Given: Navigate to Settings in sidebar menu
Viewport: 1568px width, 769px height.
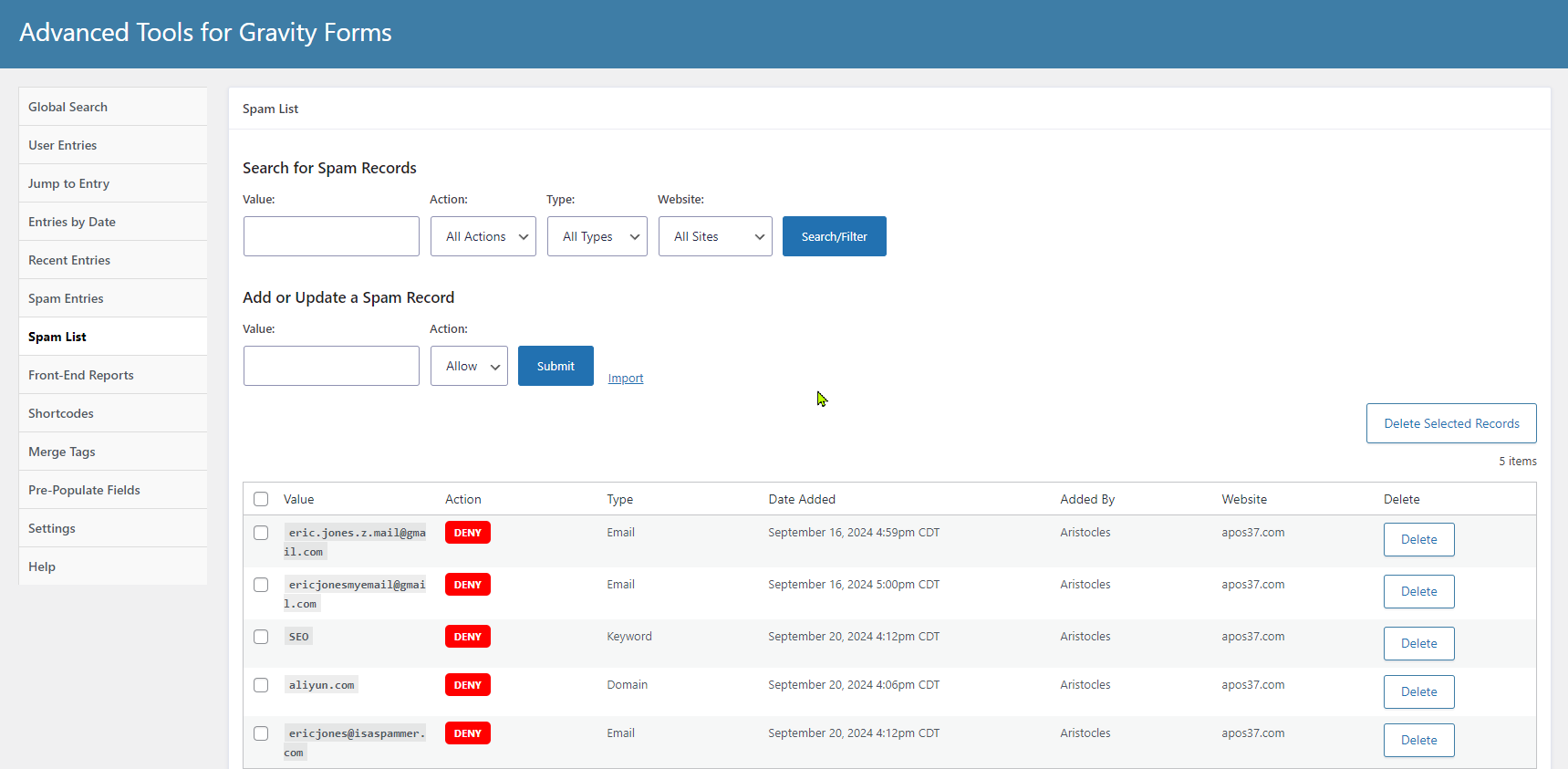Looking at the screenshot, I should [x=52, y=528].
